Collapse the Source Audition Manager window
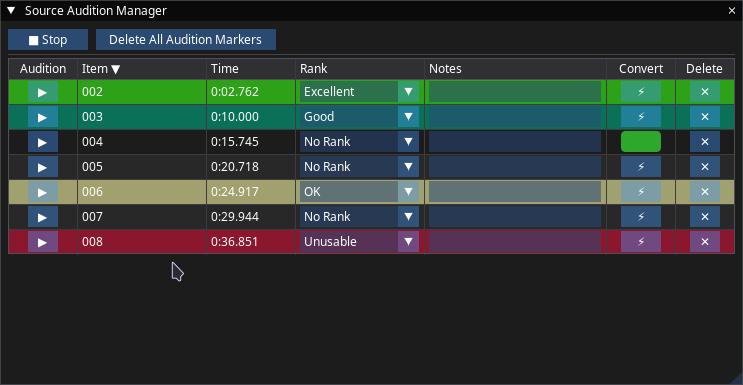Screen dimensions: 743x385 point(11,10)
